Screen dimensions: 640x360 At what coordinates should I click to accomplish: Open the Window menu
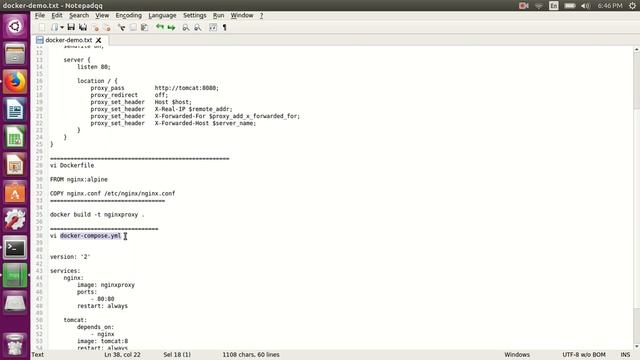click(242, 15)
